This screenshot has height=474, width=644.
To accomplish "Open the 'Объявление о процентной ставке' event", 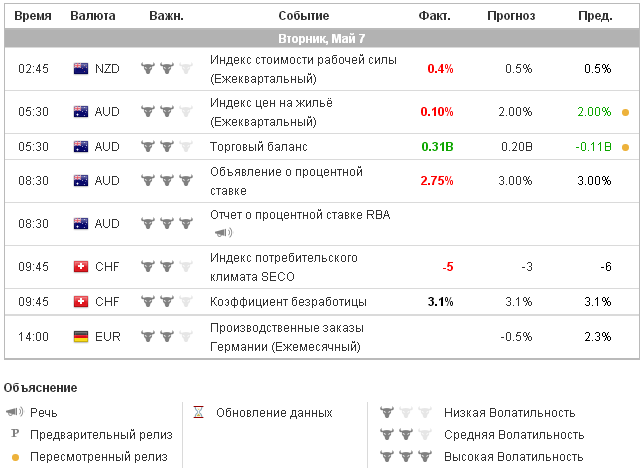I will point(285,181).
